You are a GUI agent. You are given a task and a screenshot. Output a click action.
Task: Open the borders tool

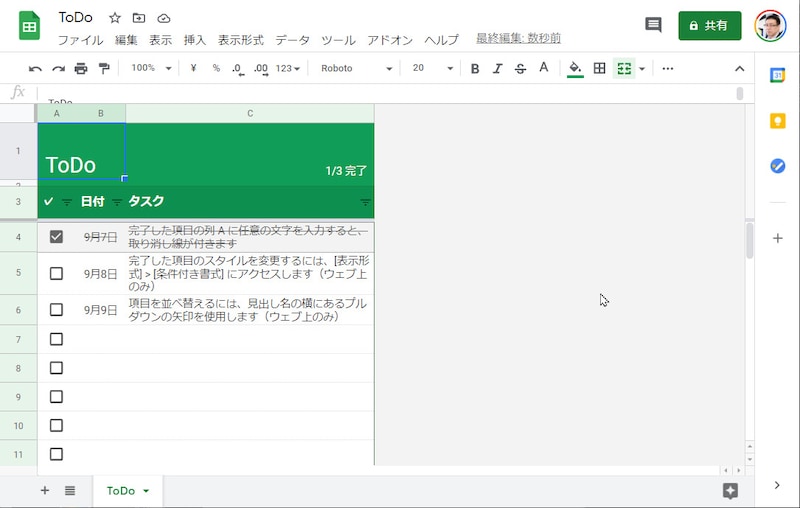coord(600,68)
